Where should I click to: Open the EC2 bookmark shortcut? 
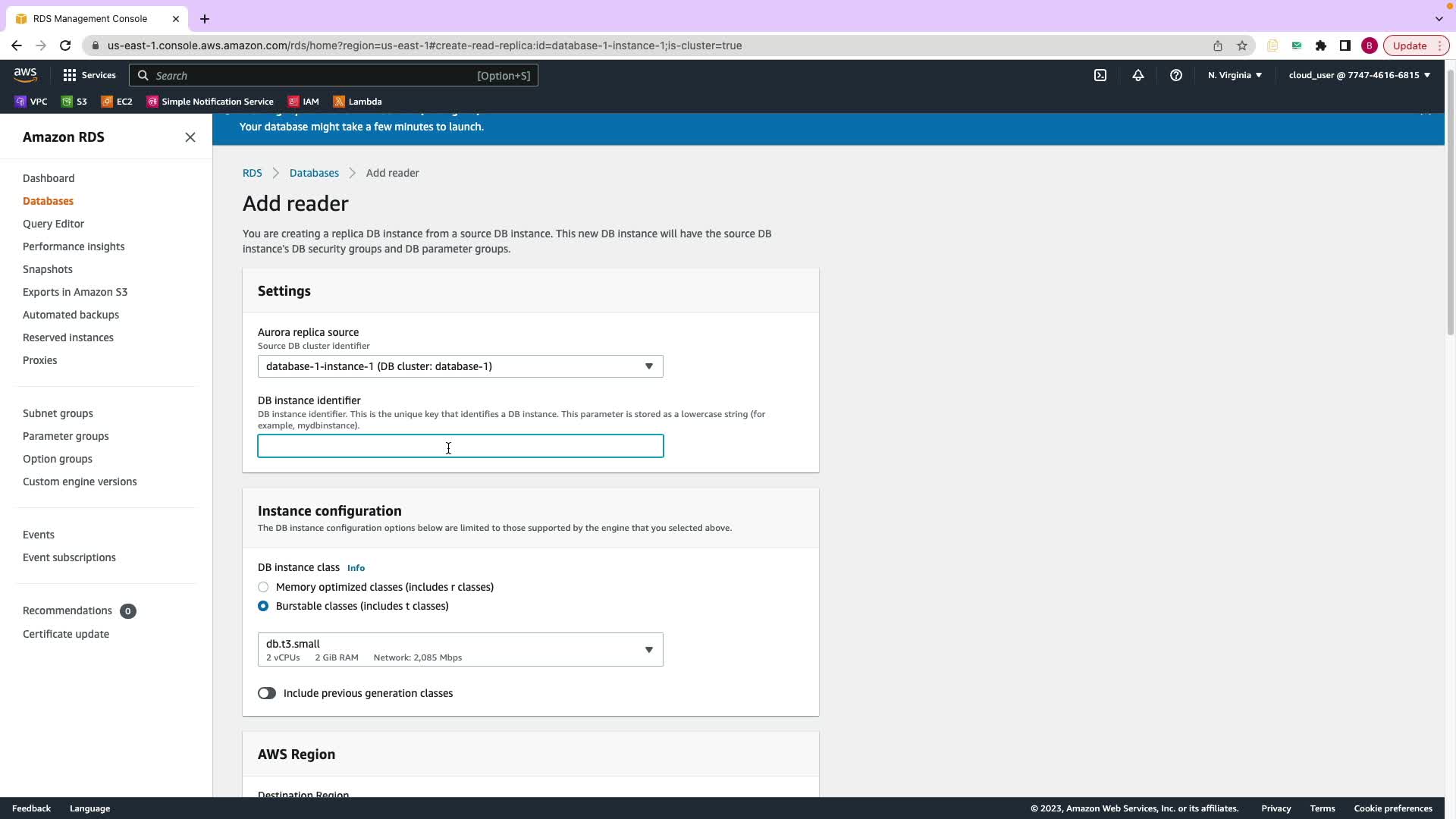point(118,102)
